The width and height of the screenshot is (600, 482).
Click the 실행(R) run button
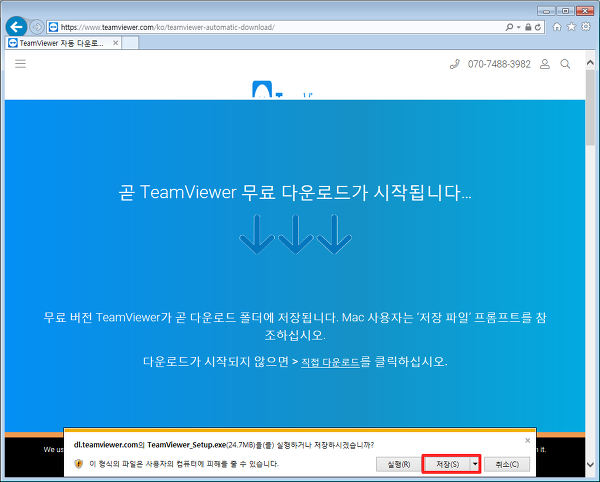click(x=399, y=464)
